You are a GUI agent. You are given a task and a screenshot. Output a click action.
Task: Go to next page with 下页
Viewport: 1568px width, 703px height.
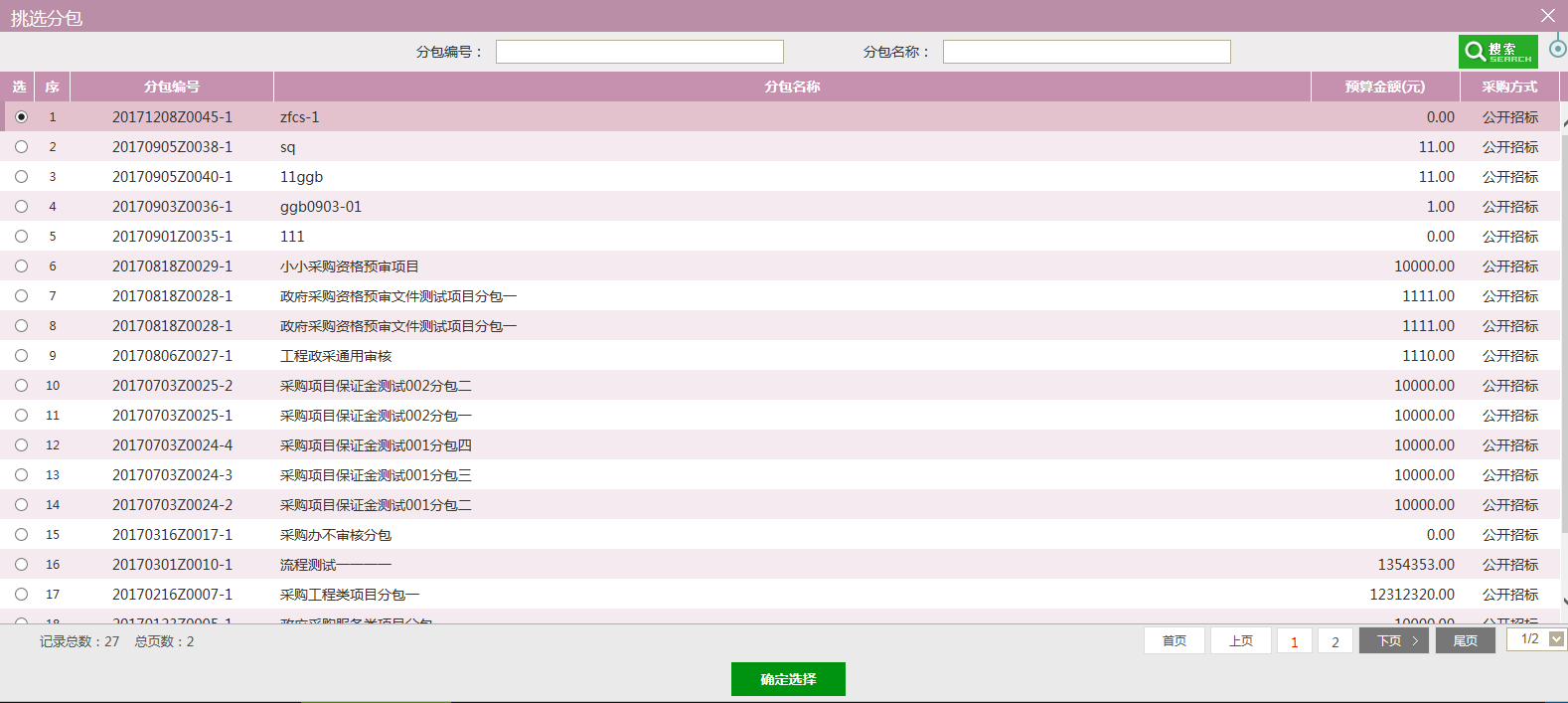(x=1393, y=641)
